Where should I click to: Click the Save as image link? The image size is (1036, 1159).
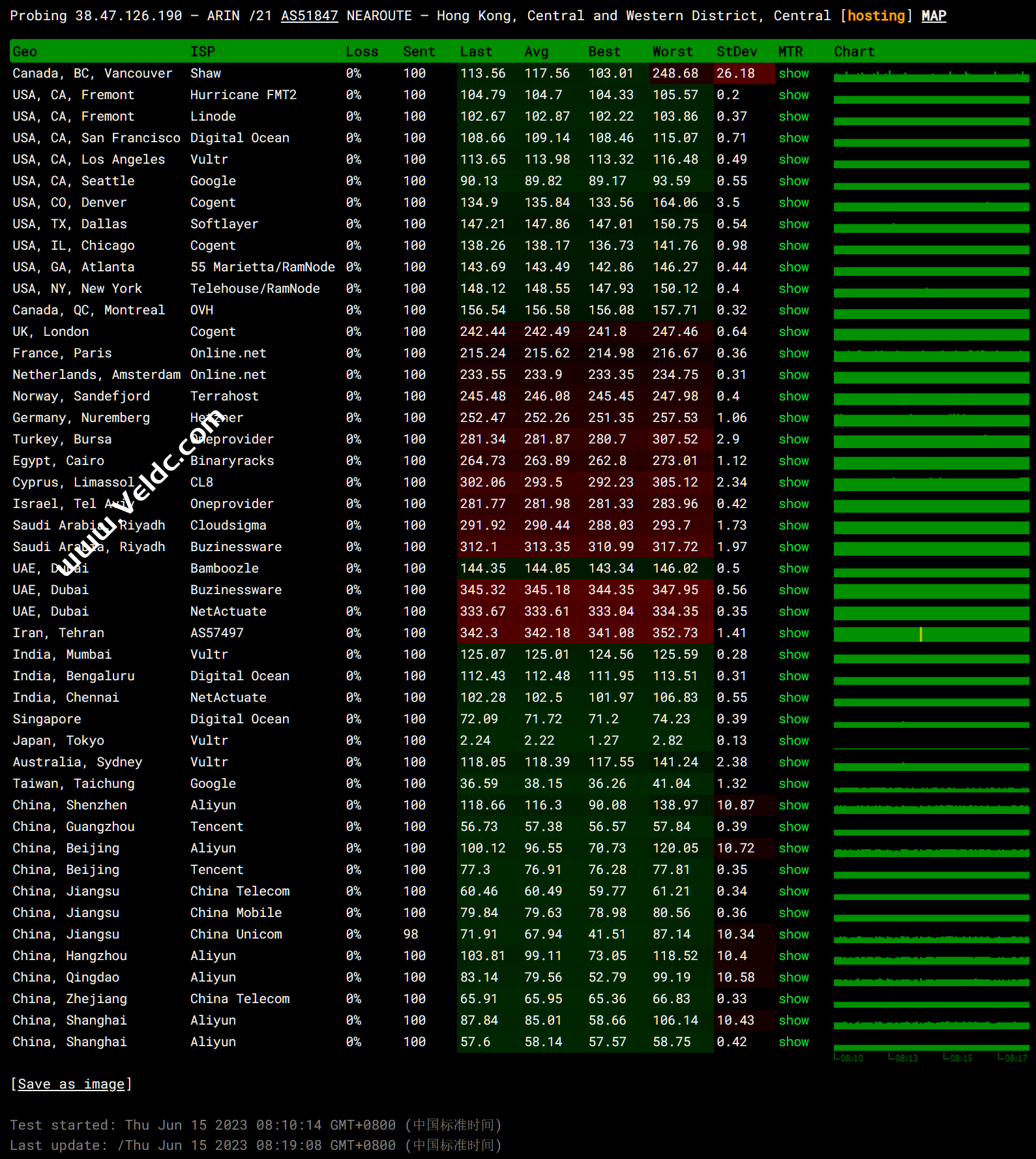click(x=71, y=1084)
